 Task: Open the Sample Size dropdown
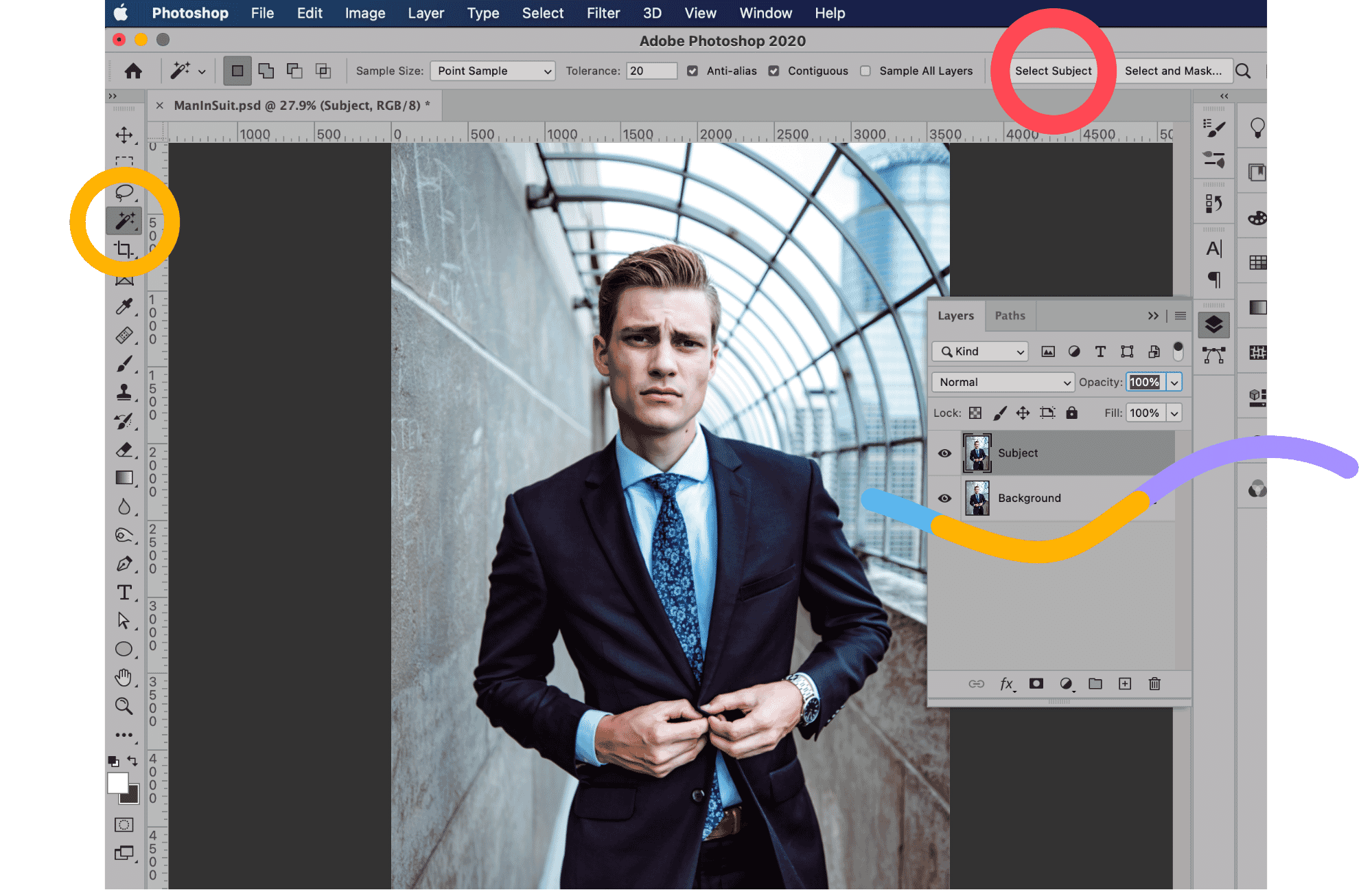pos(492,71)
